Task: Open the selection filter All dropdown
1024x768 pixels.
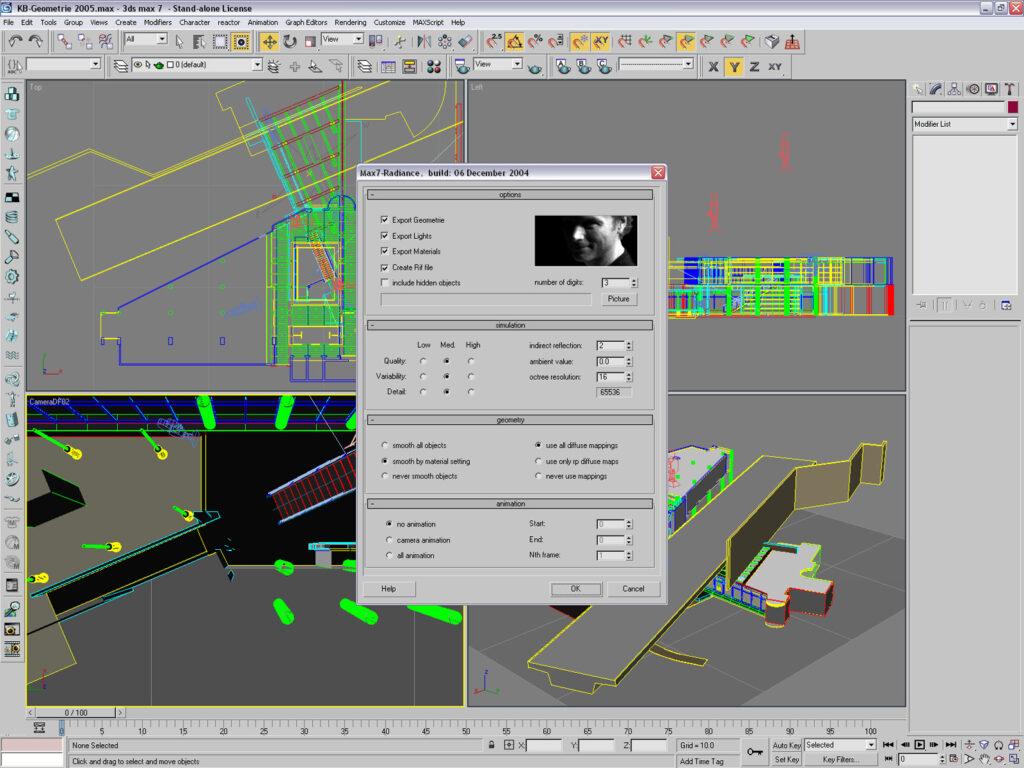Action: click(160, 39)
